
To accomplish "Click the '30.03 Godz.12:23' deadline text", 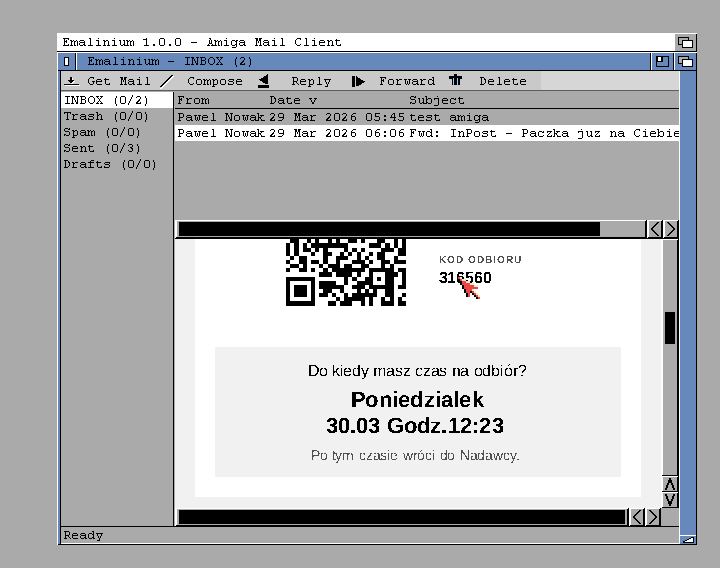I will 415,426.
